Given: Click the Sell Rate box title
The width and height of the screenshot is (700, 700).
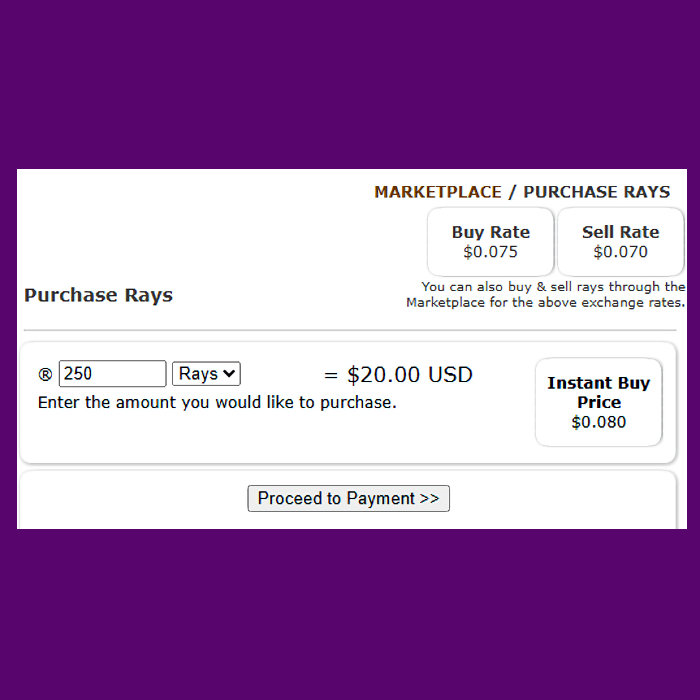Looking at the screenshot, I should click(x=620, y=232).
